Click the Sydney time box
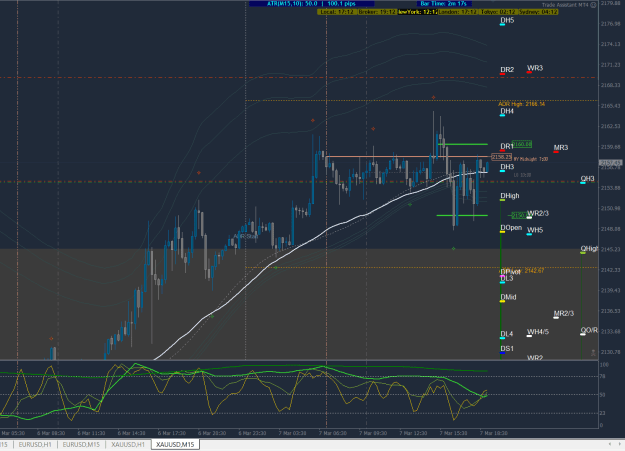The height and width of the screenshot is (451, 625). [538, 12]
